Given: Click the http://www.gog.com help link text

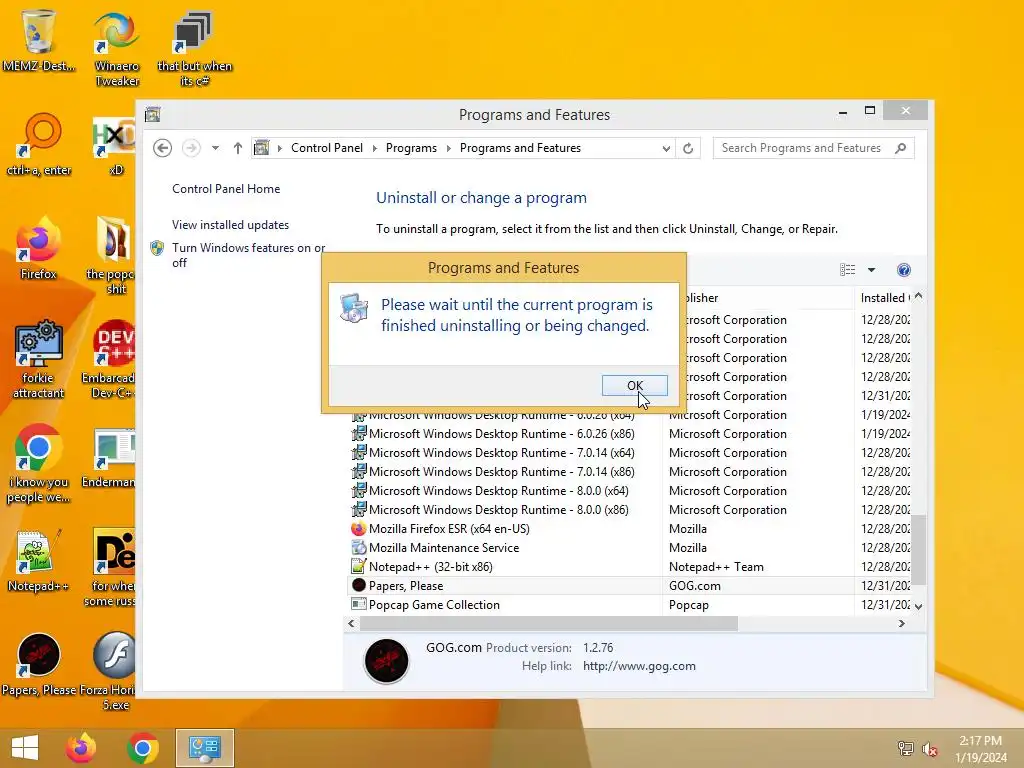Looking at the screenshot, I should tap(639, 666).
